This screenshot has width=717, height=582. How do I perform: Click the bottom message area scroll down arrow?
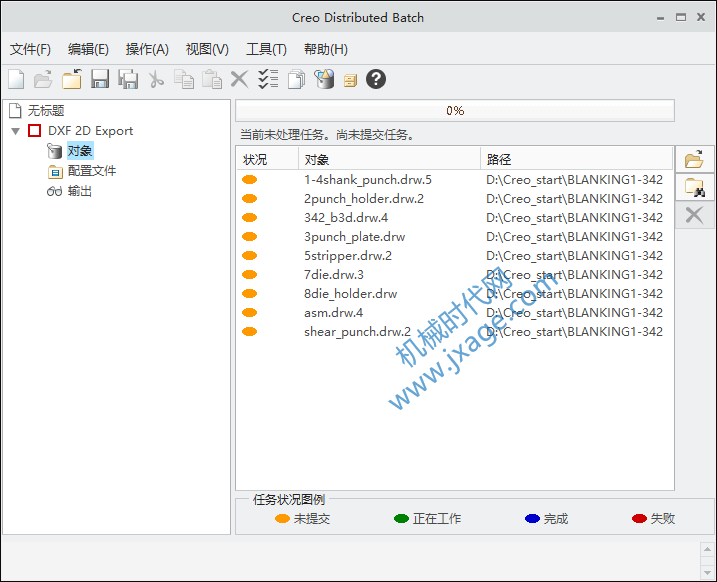[707, 572]
